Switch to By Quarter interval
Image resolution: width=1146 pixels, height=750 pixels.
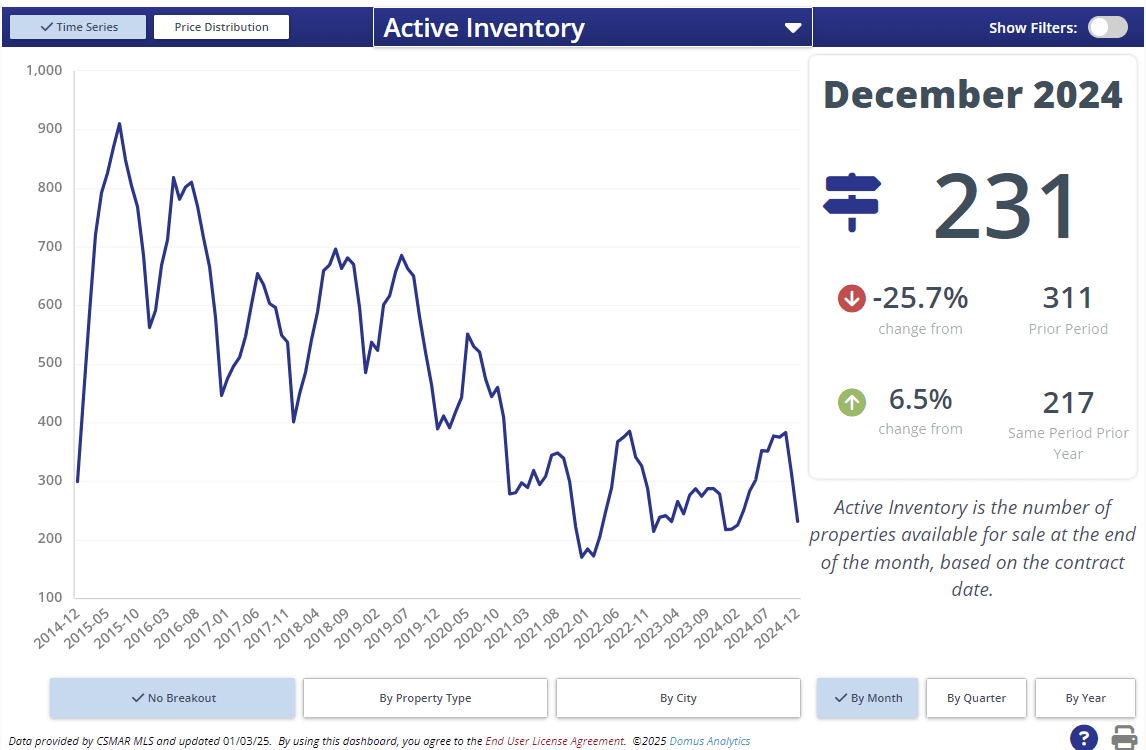coord(976,698)
